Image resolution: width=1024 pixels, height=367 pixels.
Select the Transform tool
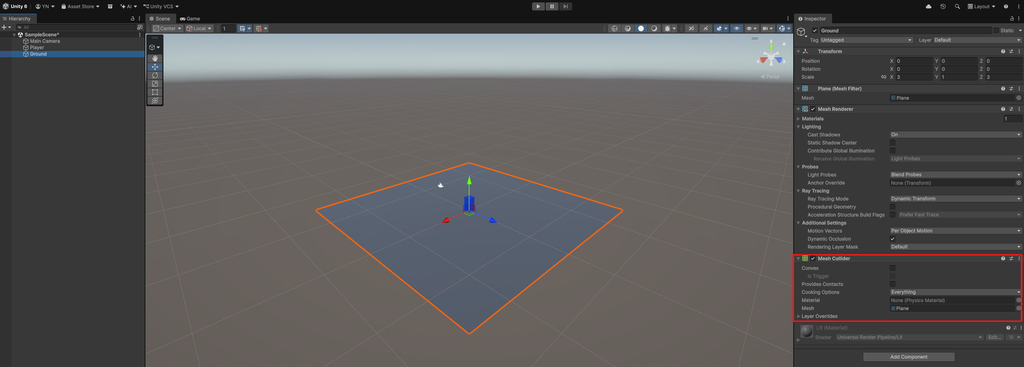155,101
